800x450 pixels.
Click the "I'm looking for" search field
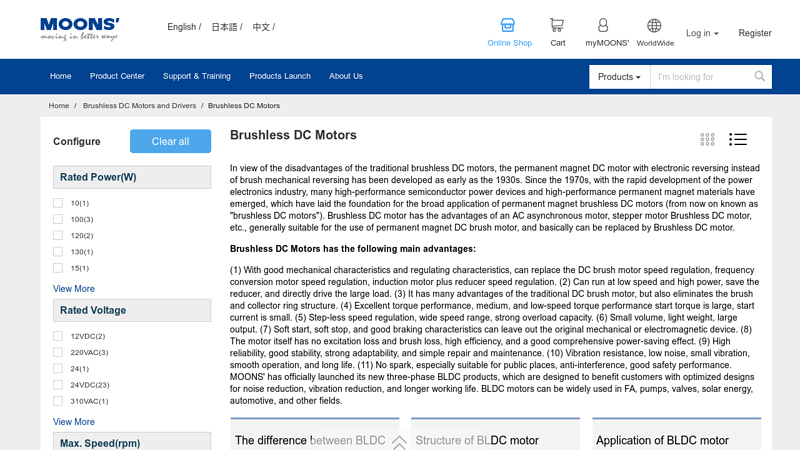coord(700,77)
